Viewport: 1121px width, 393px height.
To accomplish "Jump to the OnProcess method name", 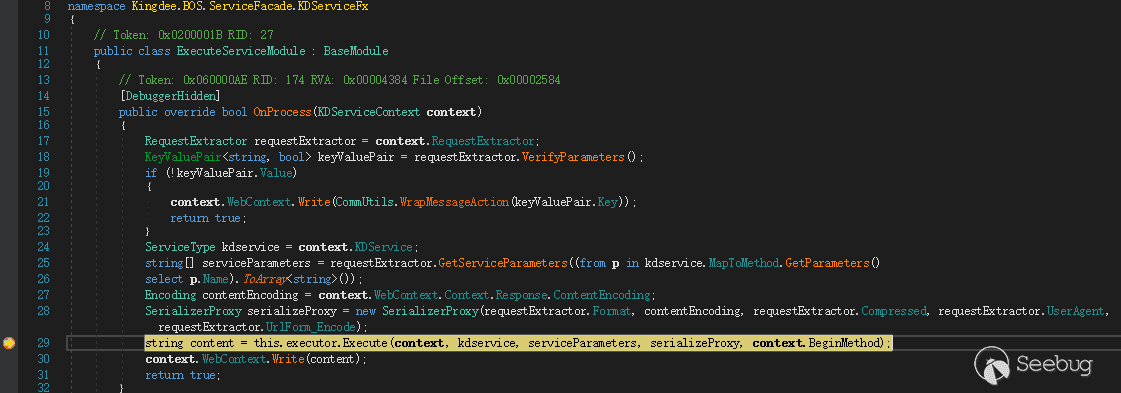I will [x=282, y=112].
